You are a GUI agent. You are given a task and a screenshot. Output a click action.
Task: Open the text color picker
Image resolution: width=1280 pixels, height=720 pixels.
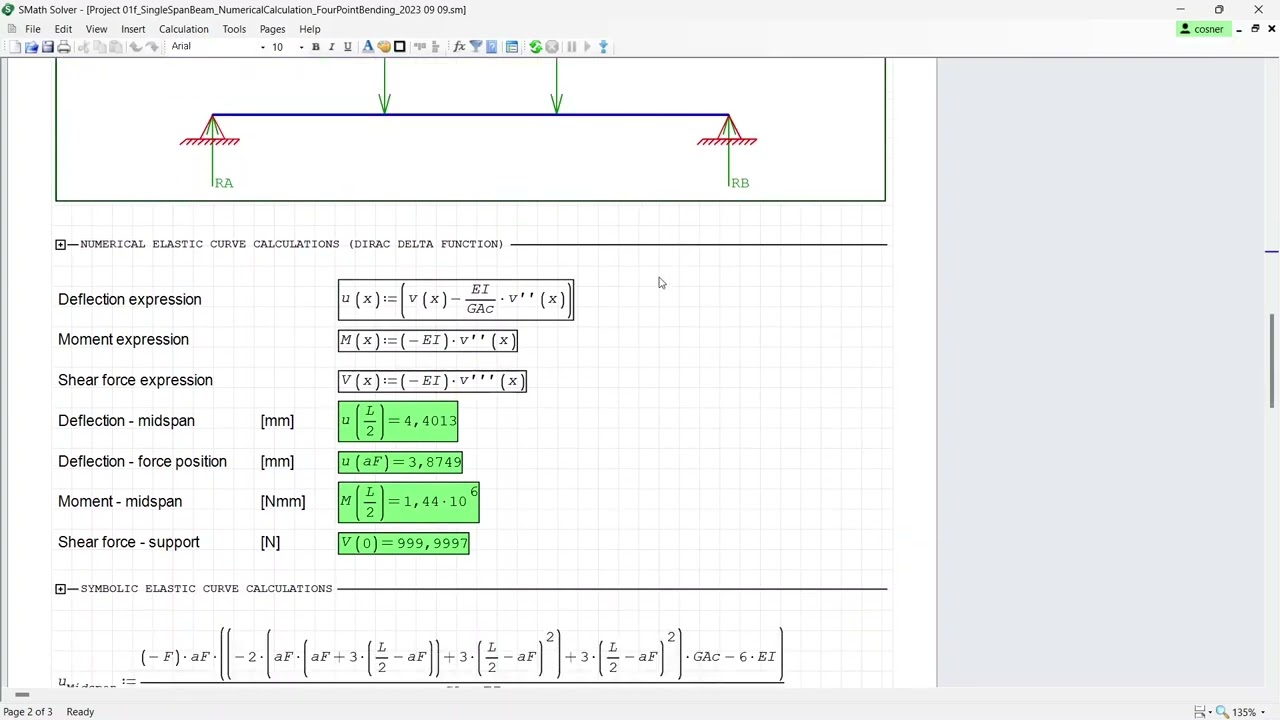pos(368,47)
